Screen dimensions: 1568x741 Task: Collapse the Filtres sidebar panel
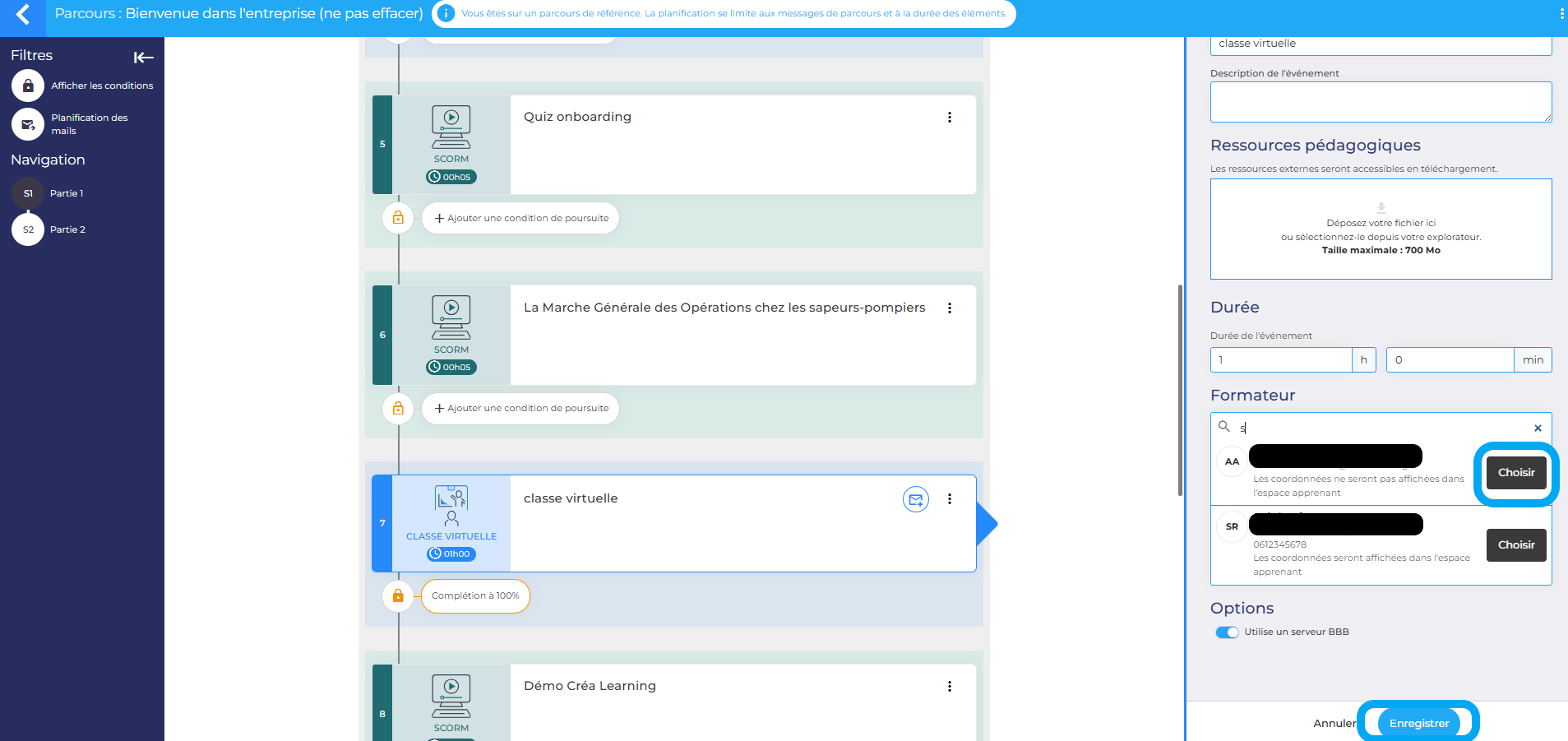point(143,57)
